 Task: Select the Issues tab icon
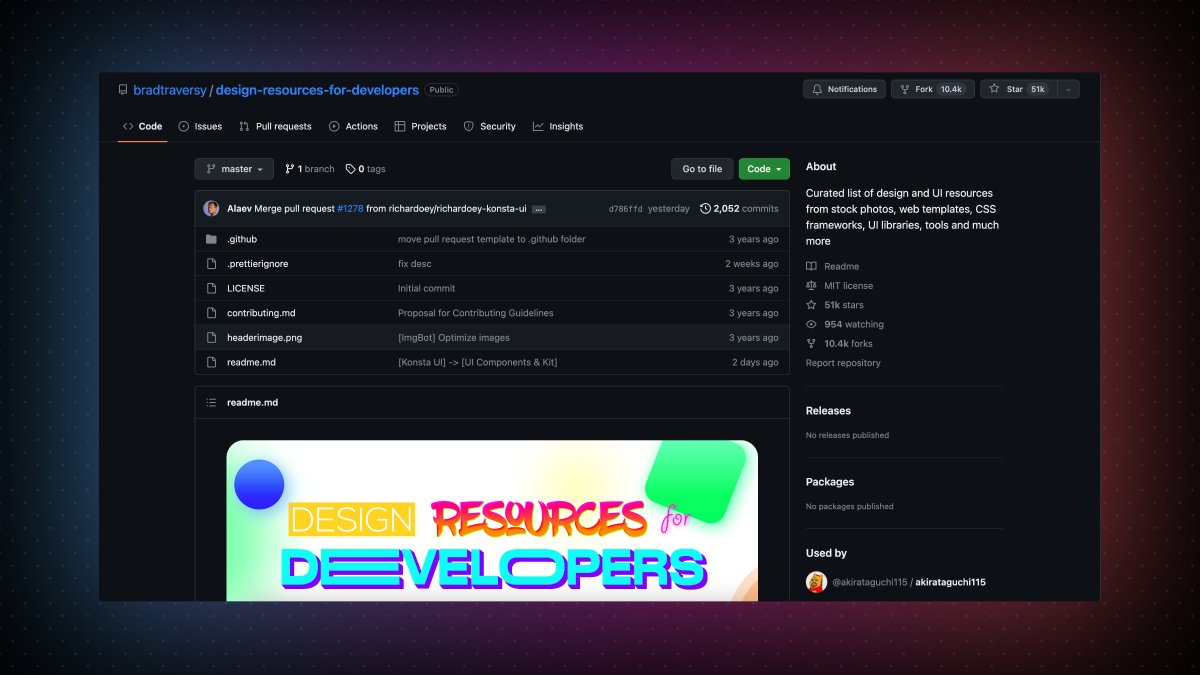click(x=183, y=126)
